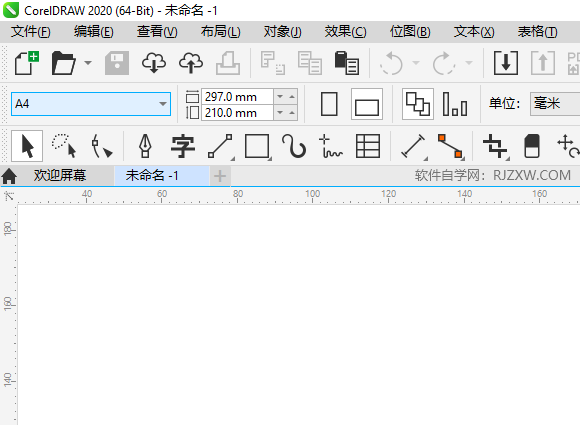580x425 pixels.
Task: Select the Rectangle tool
Action: point(257,146)
